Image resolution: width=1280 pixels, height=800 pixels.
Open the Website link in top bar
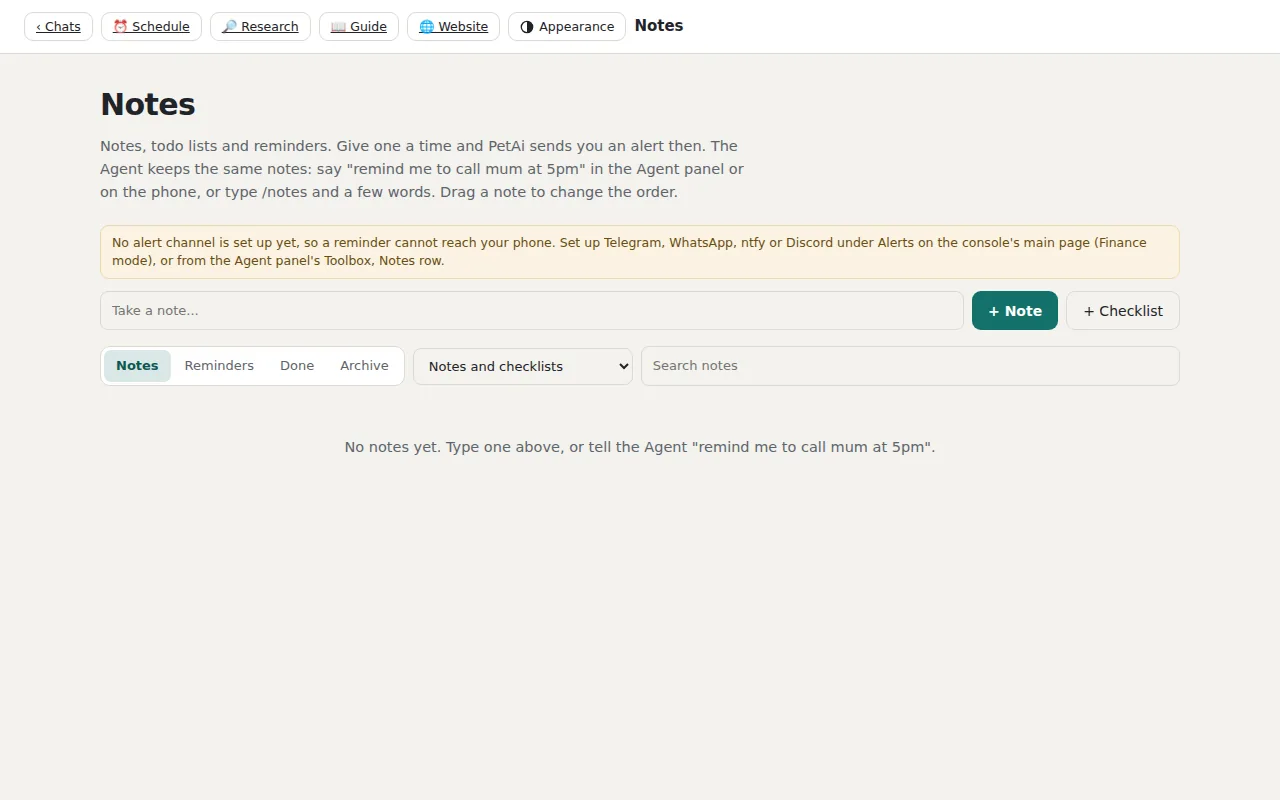(x=453, y=27)
